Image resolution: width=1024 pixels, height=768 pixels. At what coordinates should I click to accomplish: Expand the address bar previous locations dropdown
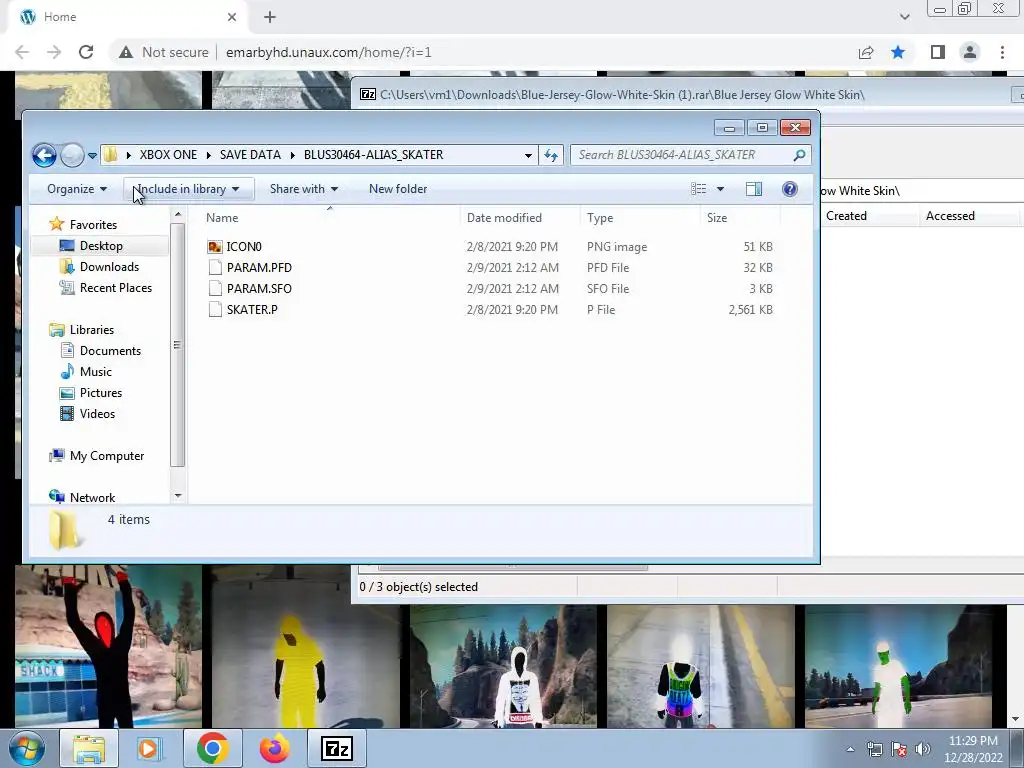click(528, 155)
